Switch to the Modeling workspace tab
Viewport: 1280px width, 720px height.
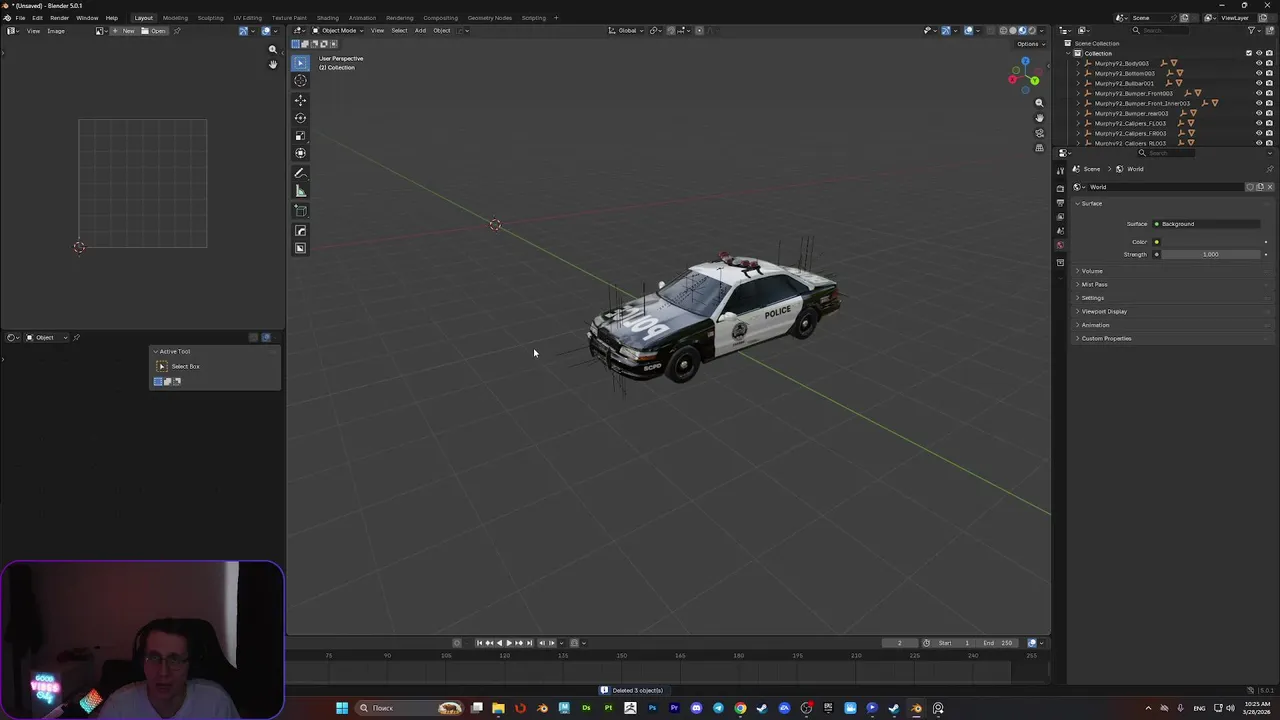pos(175,18)
